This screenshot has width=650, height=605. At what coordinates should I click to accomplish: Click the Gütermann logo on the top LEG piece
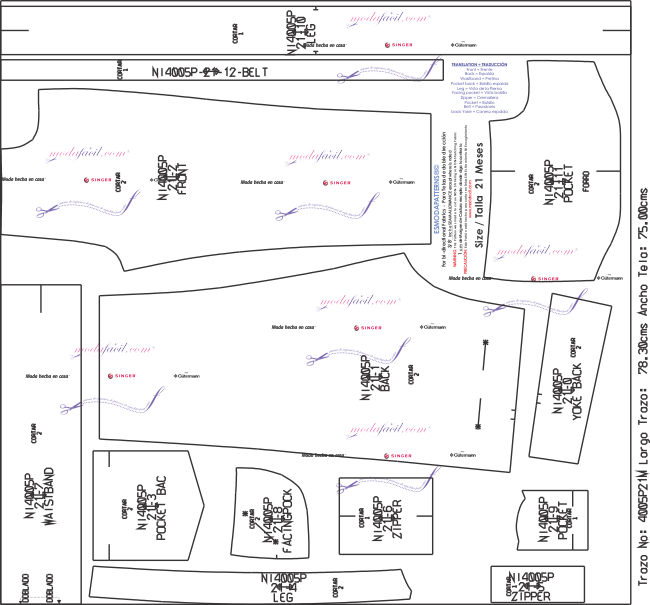click(x=465, y=45)
